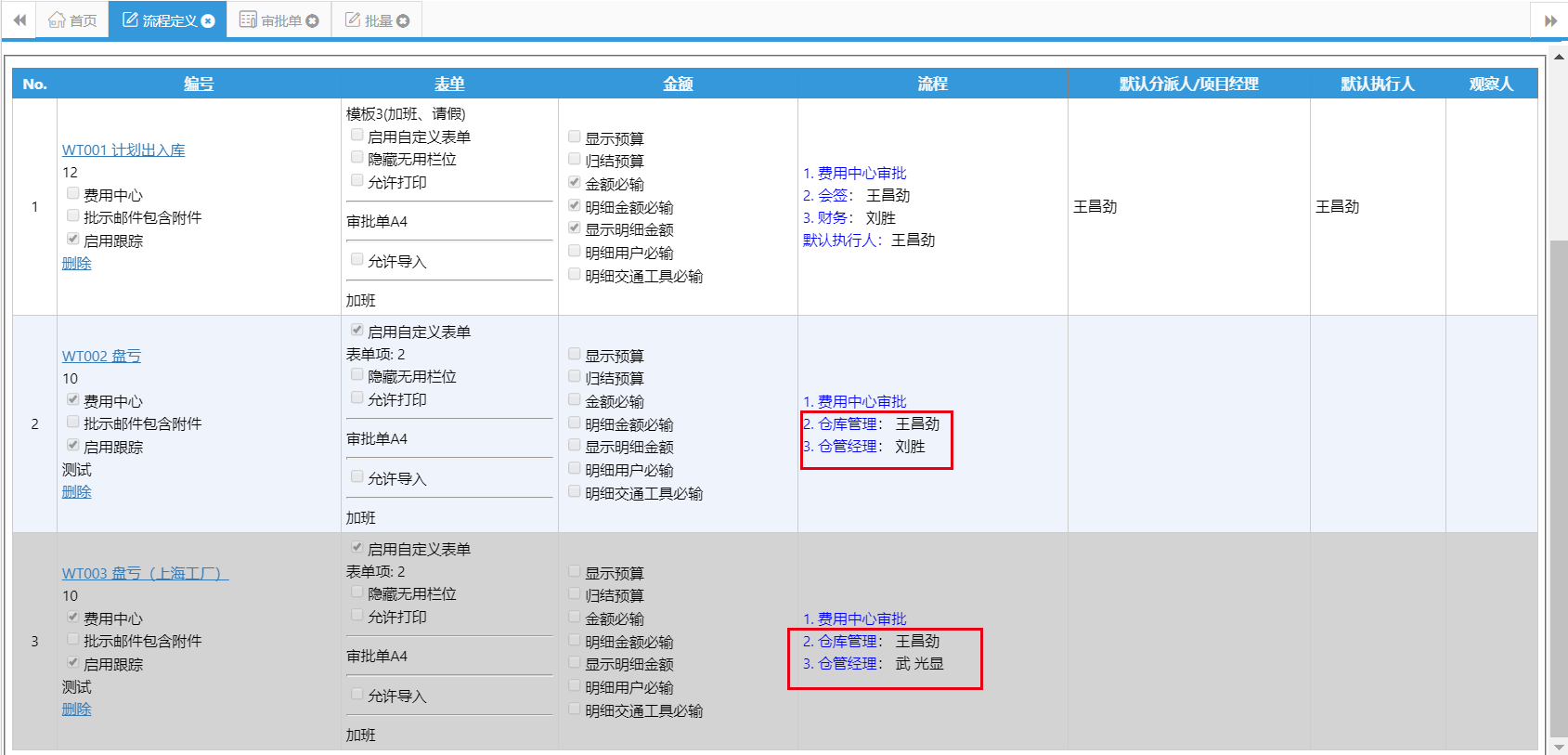The image size is (1568, 755).
Task: Click 1. 费用中心审批 step in WT001 row
Action: pyautogui.click(x=855, y=173)
